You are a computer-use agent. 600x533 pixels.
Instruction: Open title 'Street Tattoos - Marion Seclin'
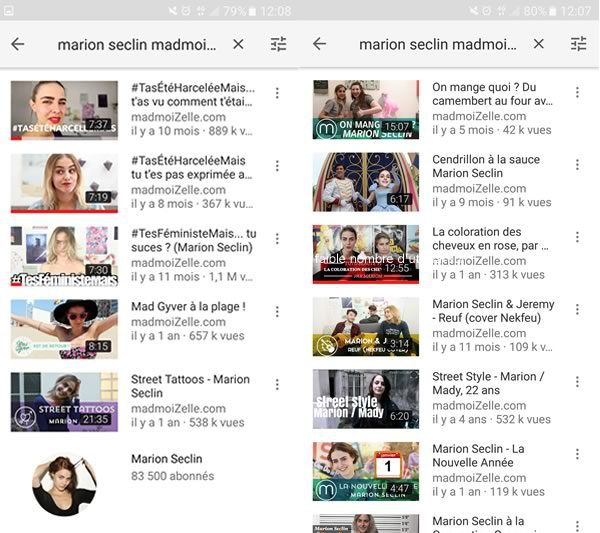tap(190, 386)
